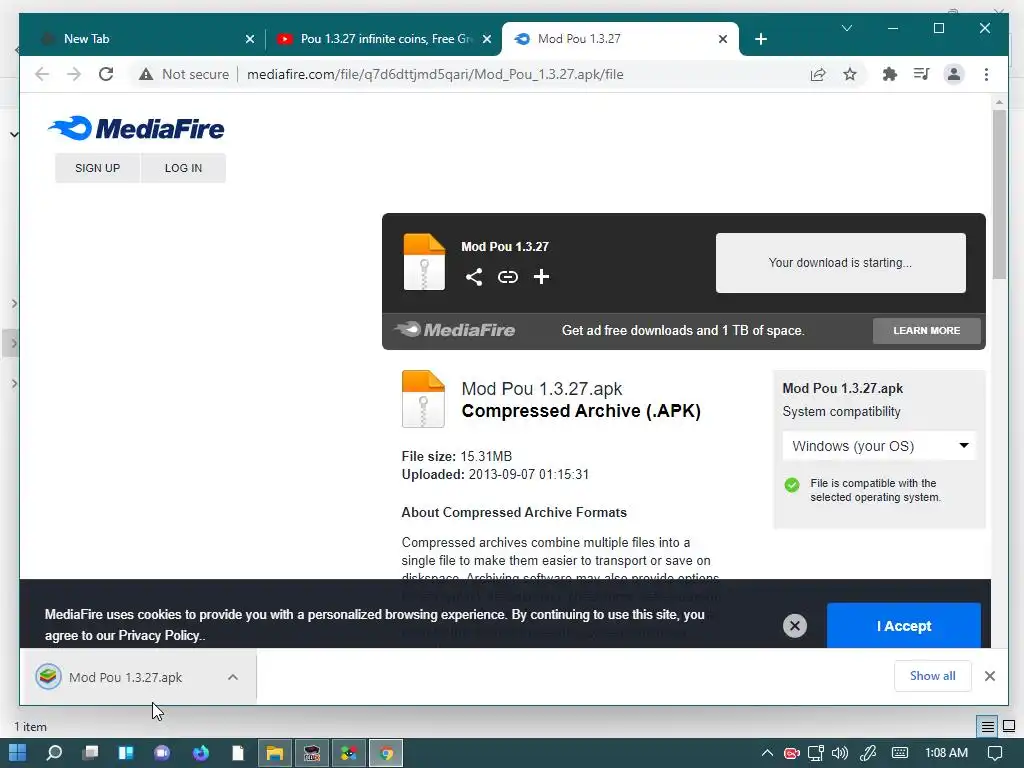Viewport: 1024px width, 768px height.
Task: Click the browser forward arrow
Action: tap(74, 74)
